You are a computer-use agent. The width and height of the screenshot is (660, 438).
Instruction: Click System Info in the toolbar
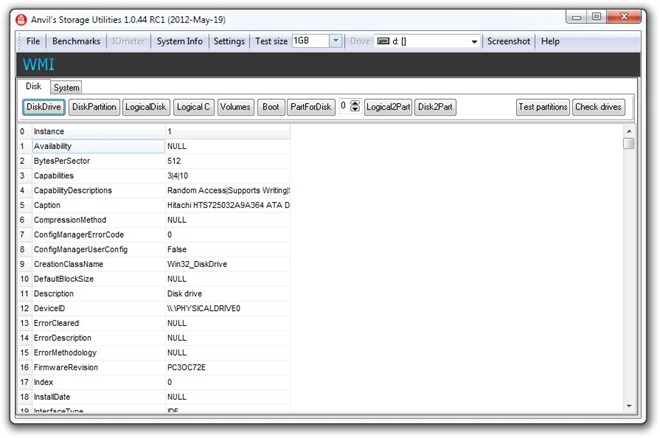(x=179, y=41)
